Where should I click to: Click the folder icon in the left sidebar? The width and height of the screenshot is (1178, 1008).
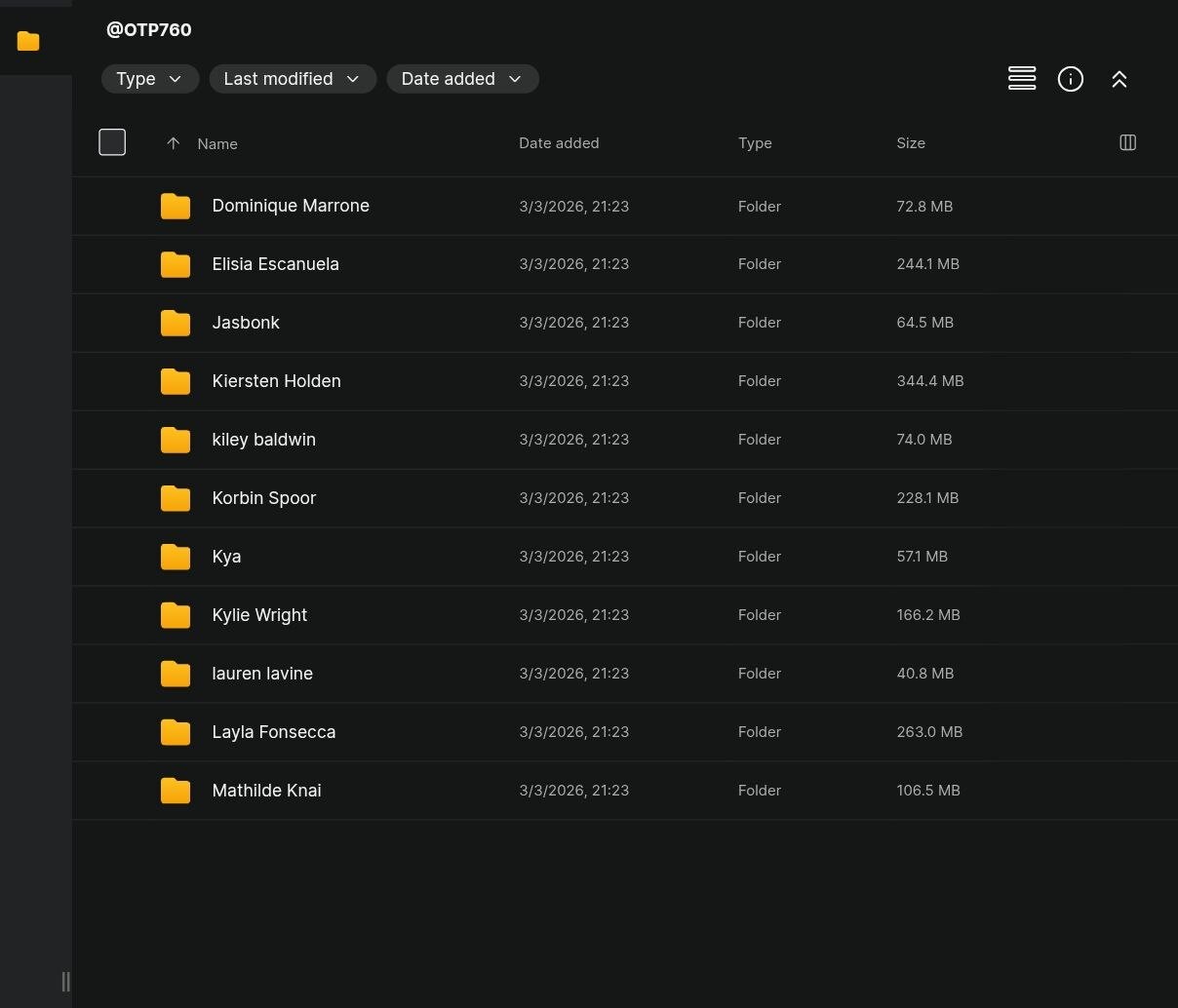tap(28, 41)
